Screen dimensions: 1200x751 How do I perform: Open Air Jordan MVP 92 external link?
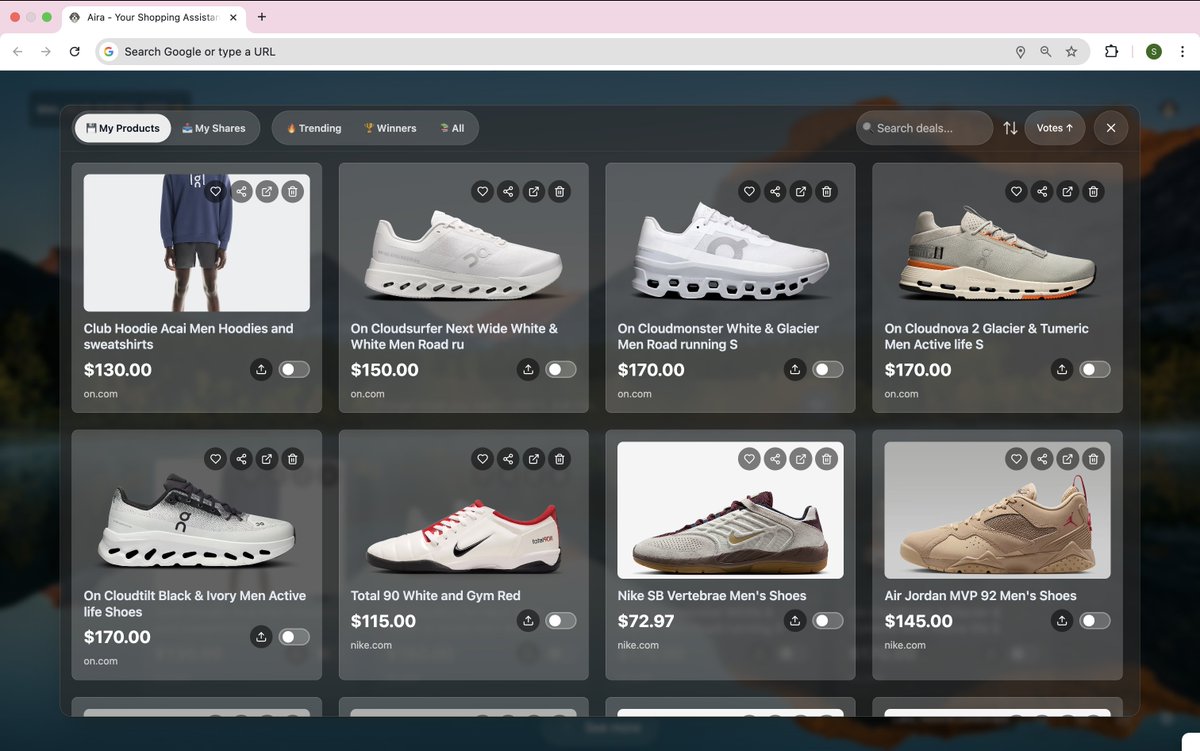tap(1068, 458)
